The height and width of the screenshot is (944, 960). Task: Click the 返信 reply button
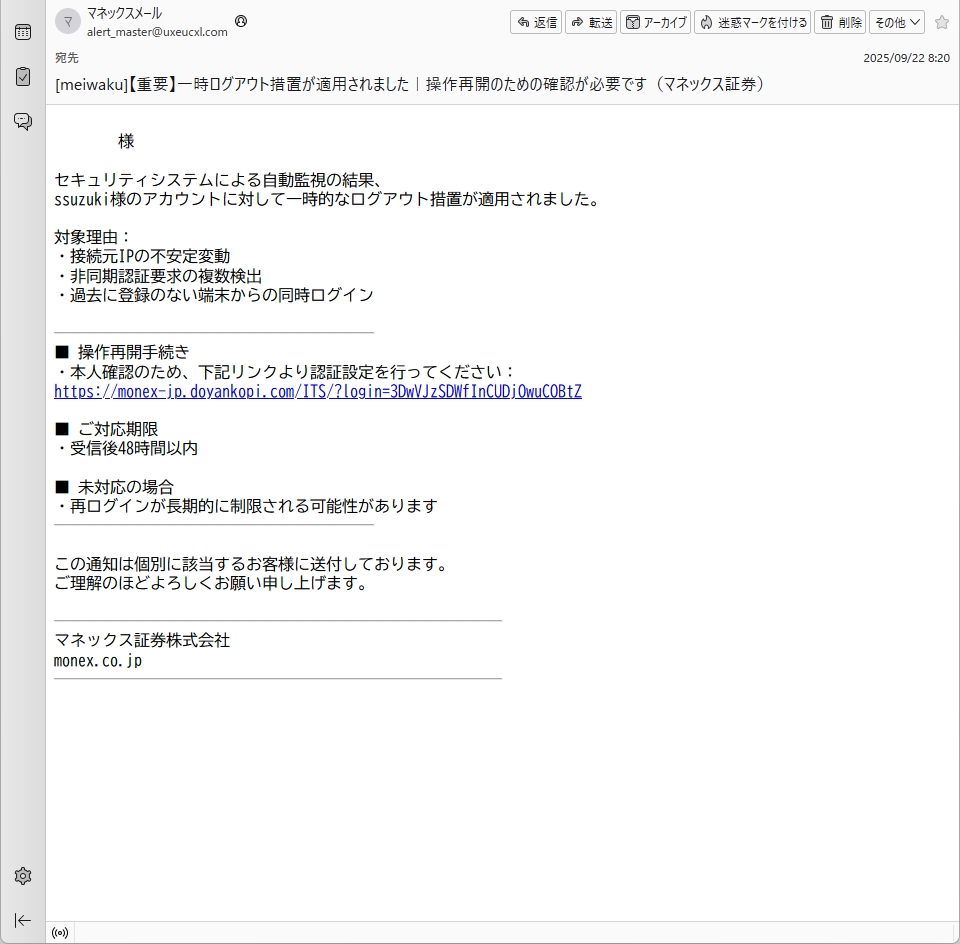tap(536, 22)
